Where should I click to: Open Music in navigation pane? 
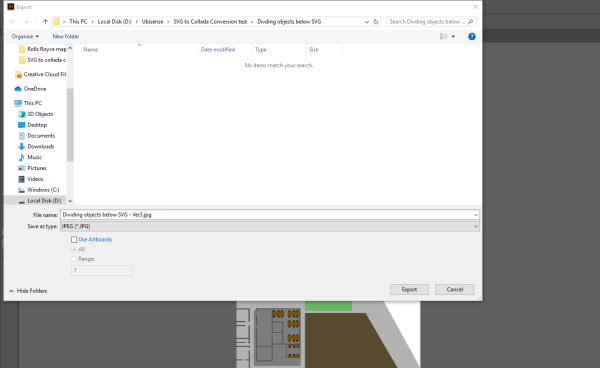(30, 157)
